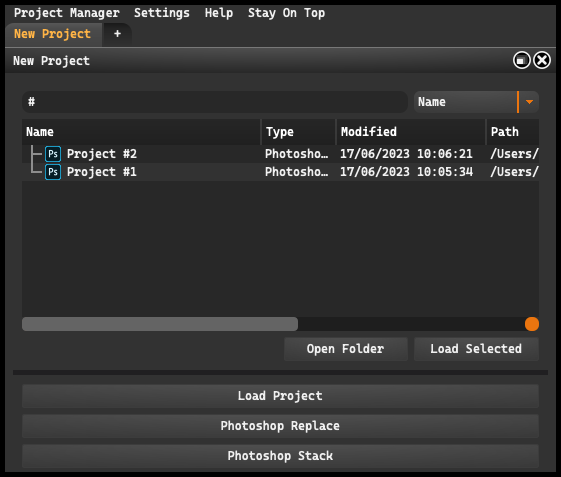The image size is (561, 477).
Task: Open the Project Manager menu
Action: pyautogui.click(x=67, y=13)
